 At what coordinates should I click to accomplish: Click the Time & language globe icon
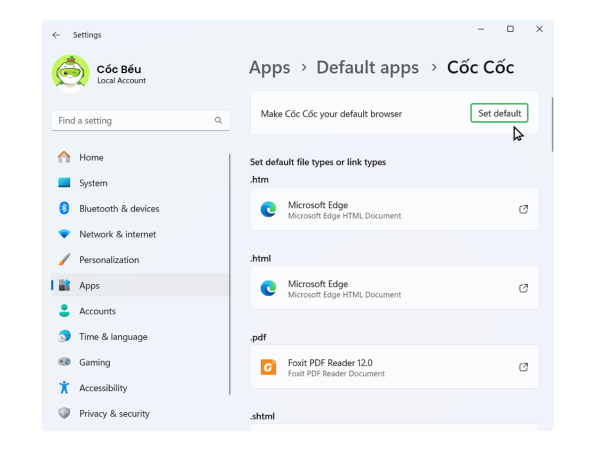coord(64,336)
